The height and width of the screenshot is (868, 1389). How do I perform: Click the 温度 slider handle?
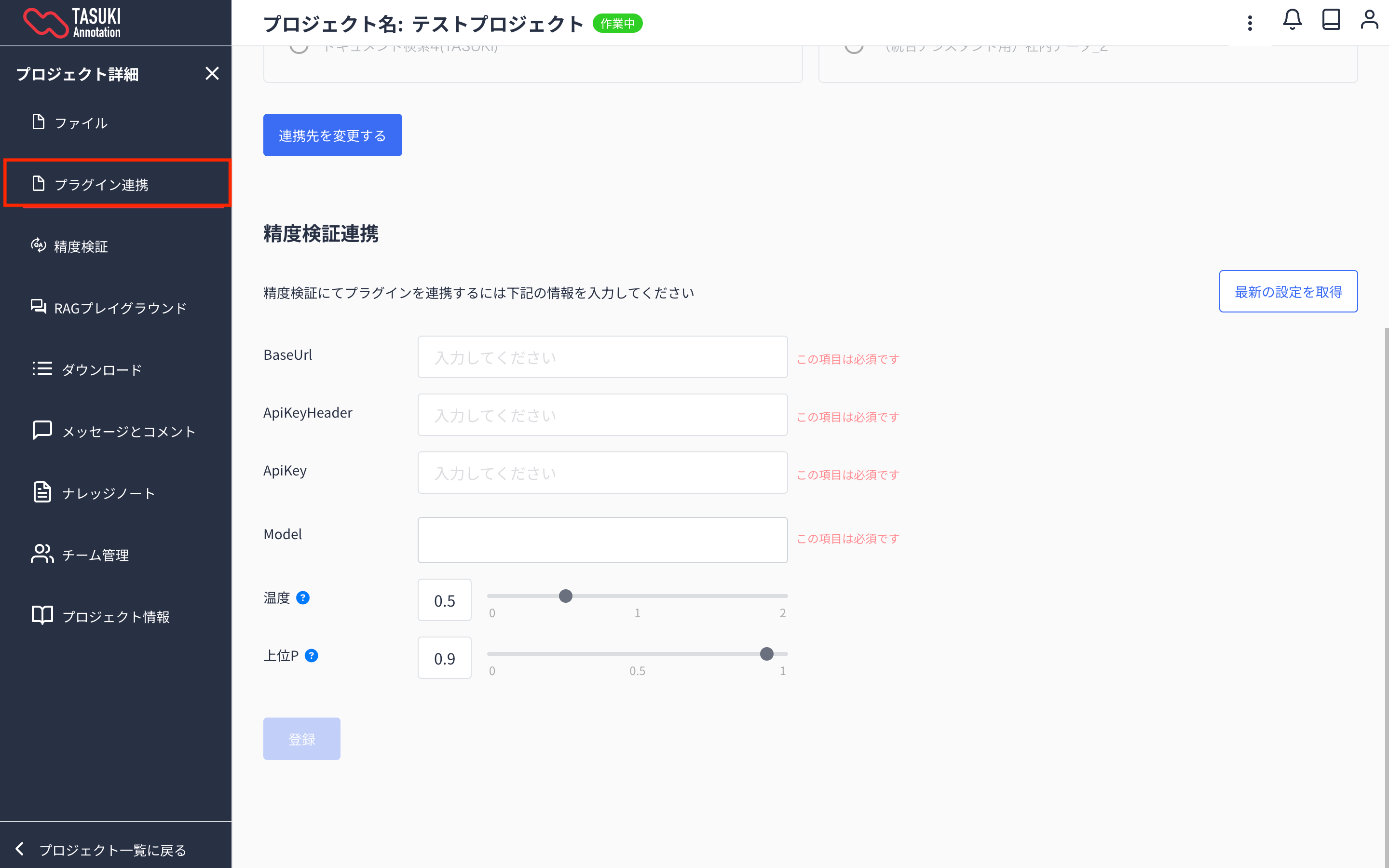point(565,596)
